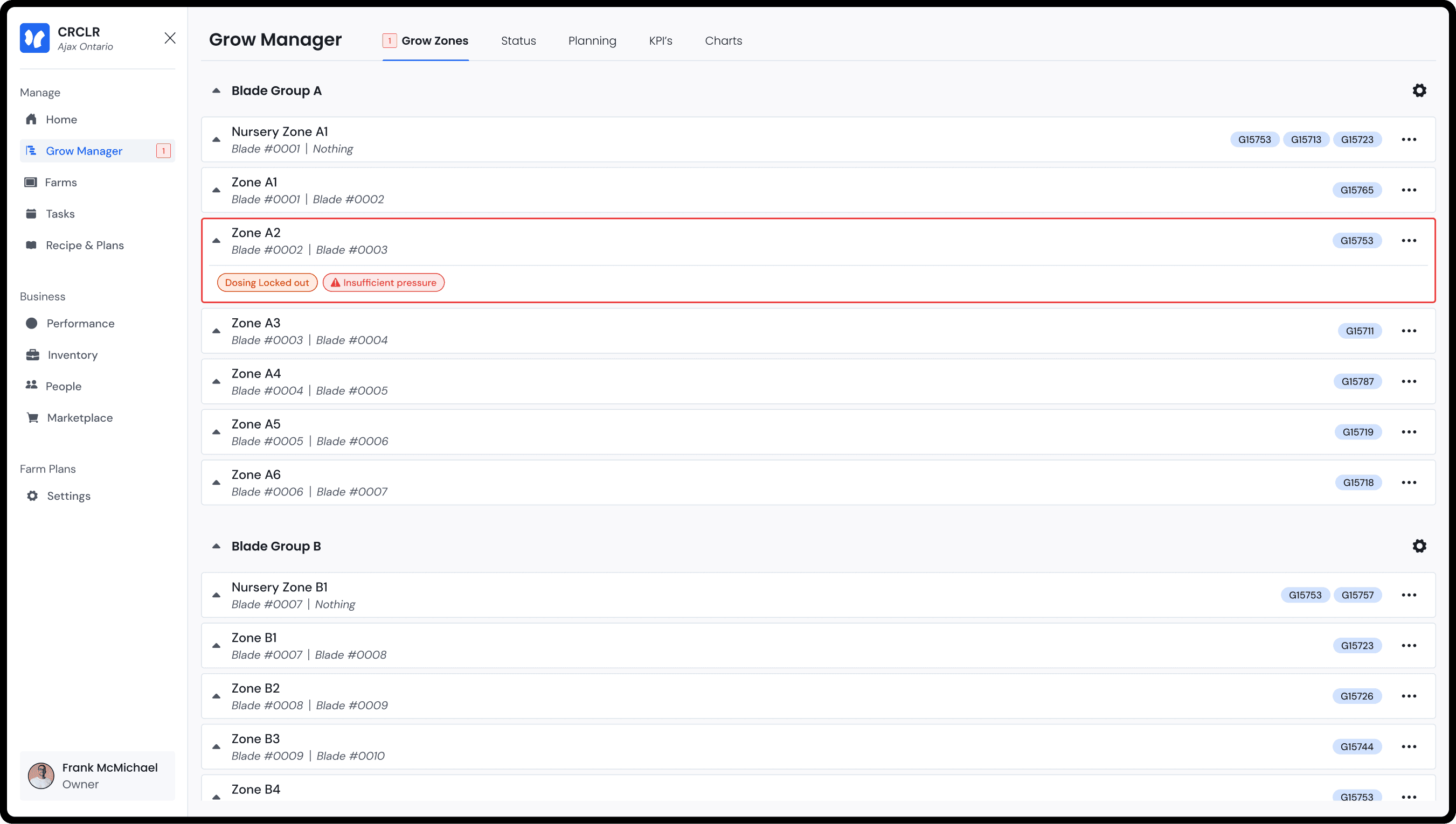The image size is (1456, 824).
Task: Open Frank McMichael user profile card
Action: pyautogui.click(x=98, y=776)
